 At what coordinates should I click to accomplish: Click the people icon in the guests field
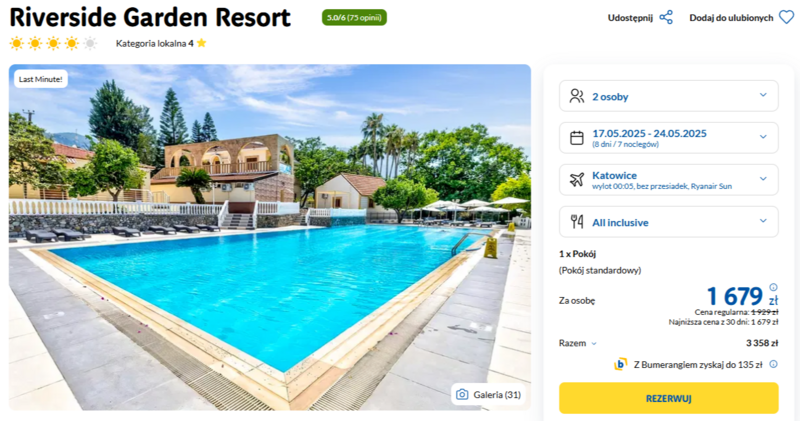[577, 96]
